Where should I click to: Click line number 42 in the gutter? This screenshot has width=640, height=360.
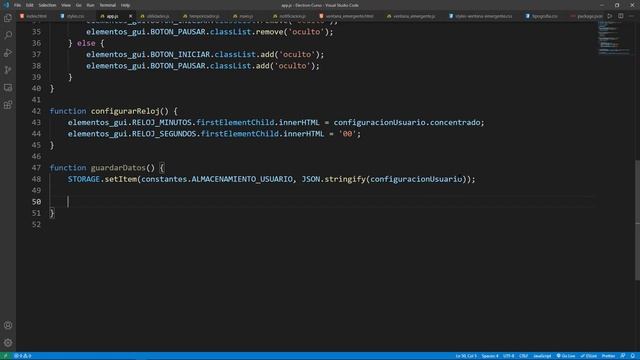click(36, 111)
